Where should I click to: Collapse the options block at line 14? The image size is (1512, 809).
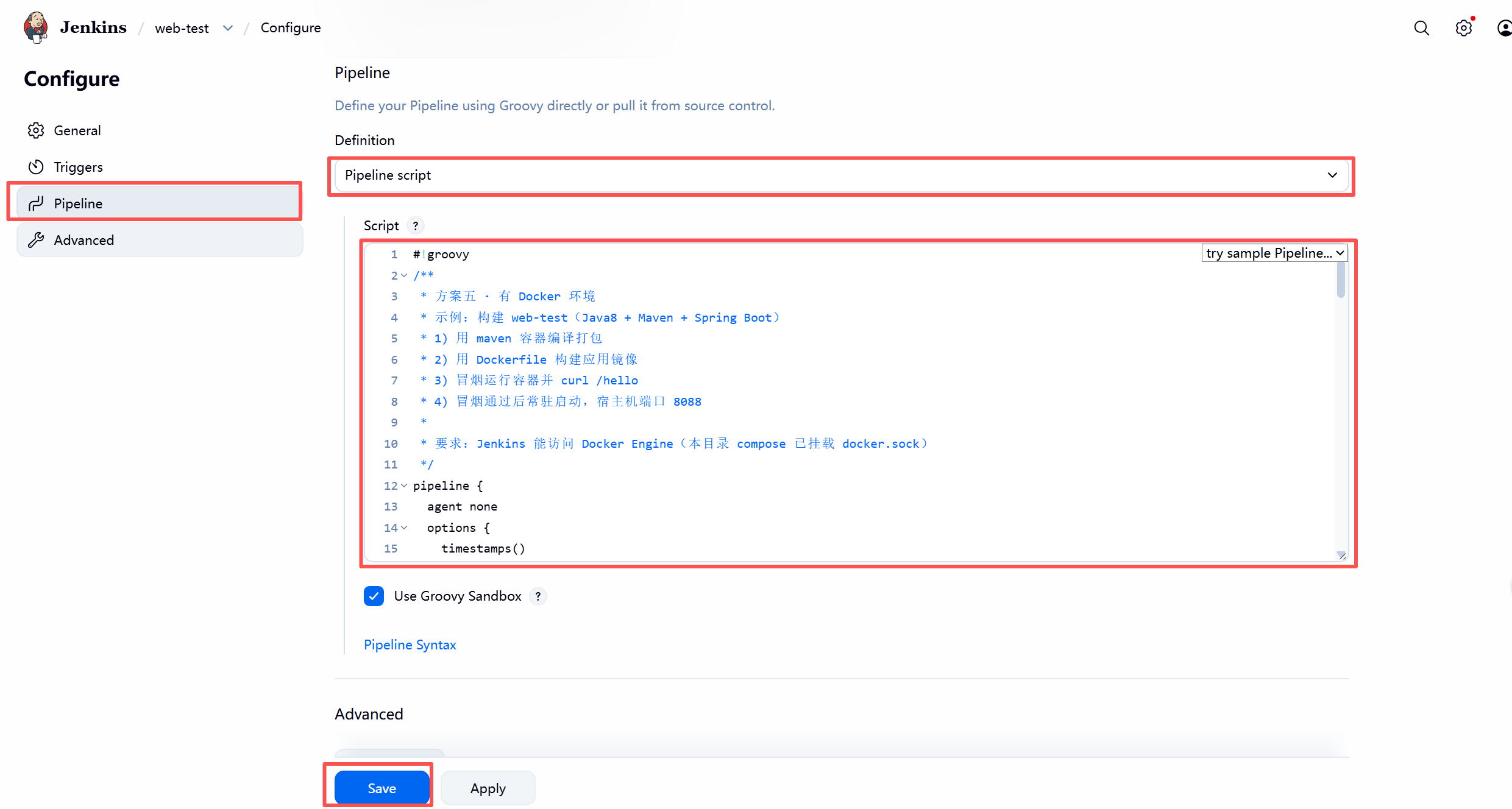[403, 528]
